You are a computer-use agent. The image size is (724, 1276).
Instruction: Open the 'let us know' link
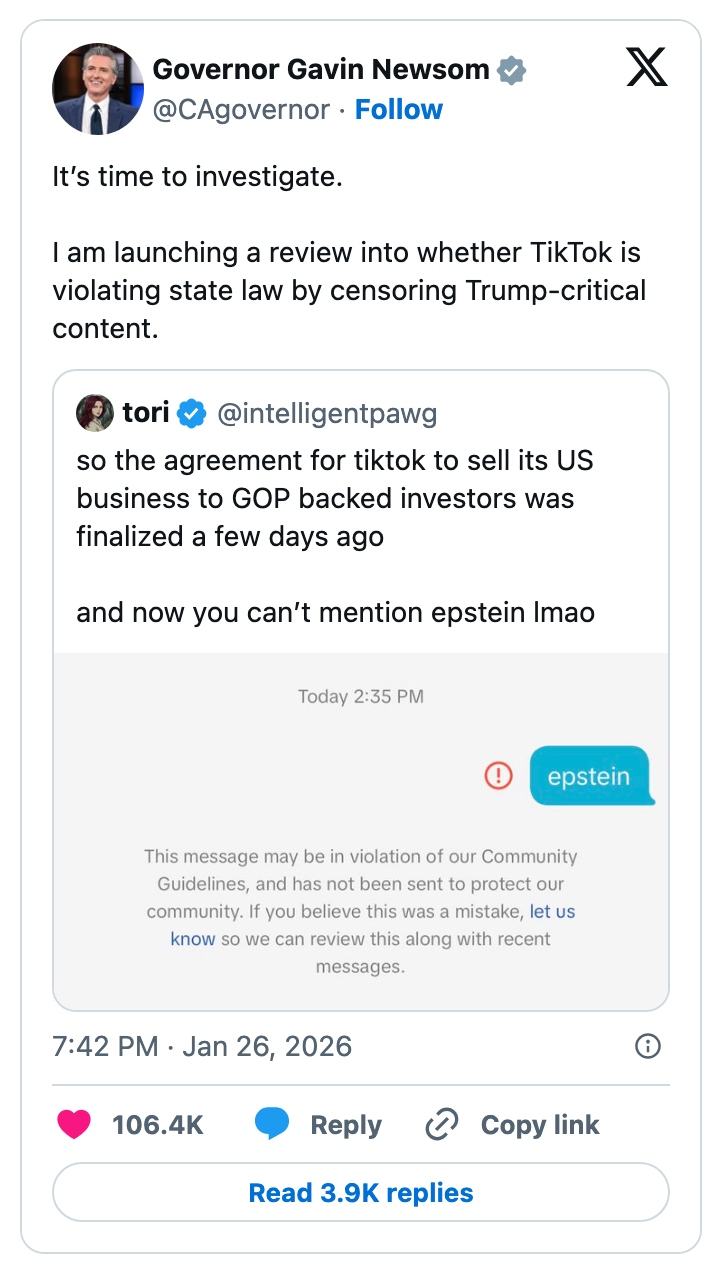(554, 911)
